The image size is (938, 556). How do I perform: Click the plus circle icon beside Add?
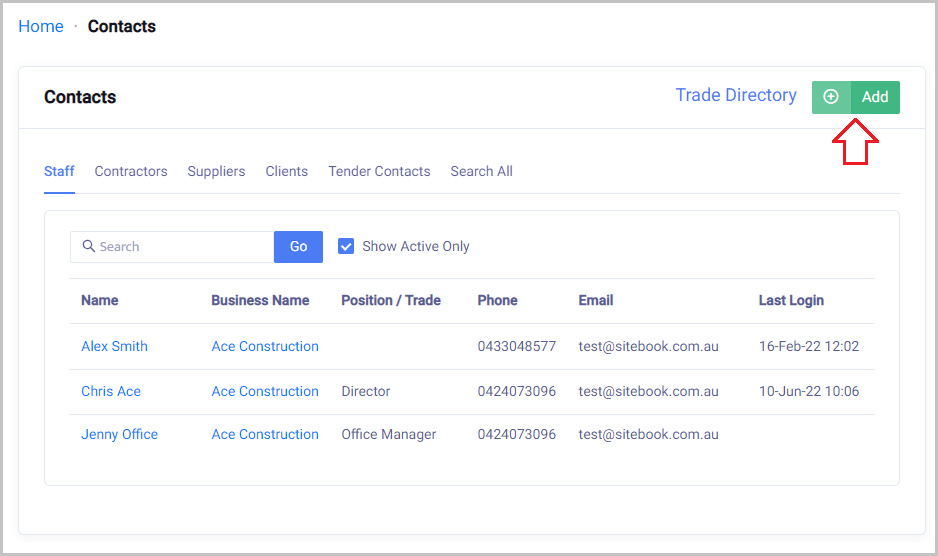point(831,97)
